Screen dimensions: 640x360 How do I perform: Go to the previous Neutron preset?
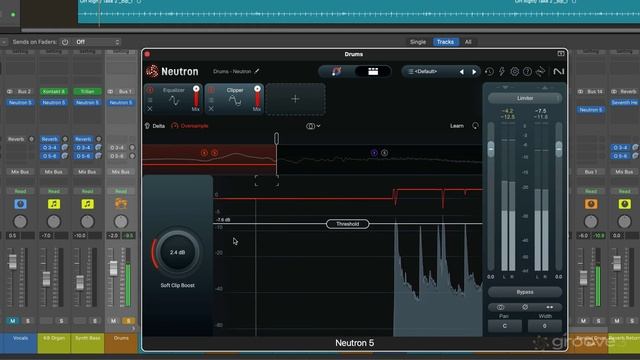[462, 72]
